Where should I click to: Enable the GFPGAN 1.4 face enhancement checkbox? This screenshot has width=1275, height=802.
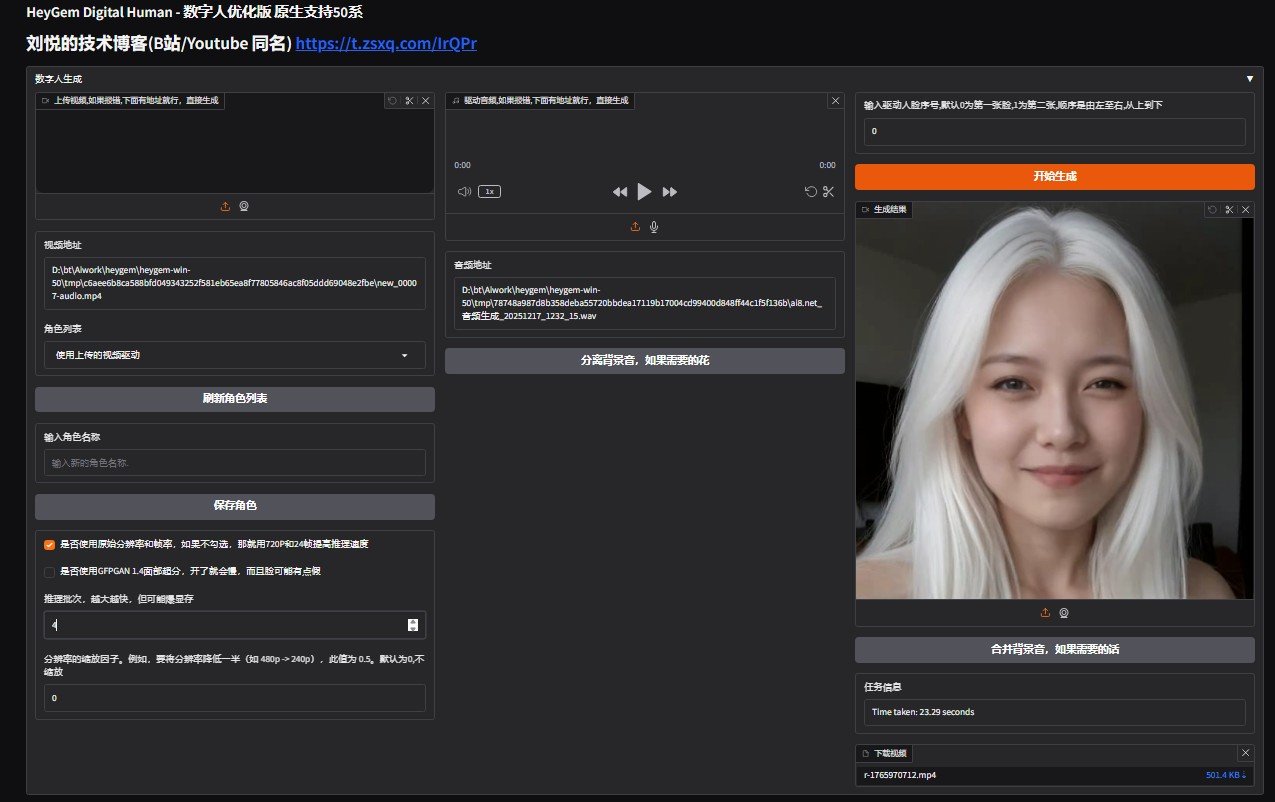click(49, 572)
